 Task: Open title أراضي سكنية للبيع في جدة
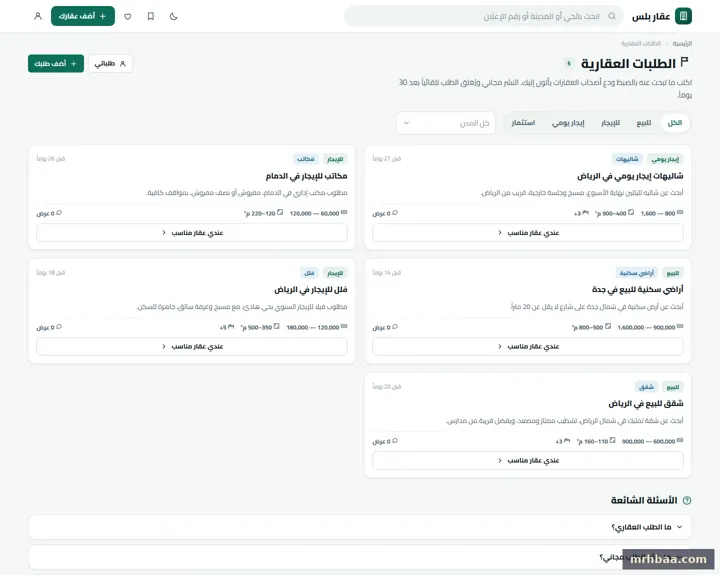pos(637,289)
